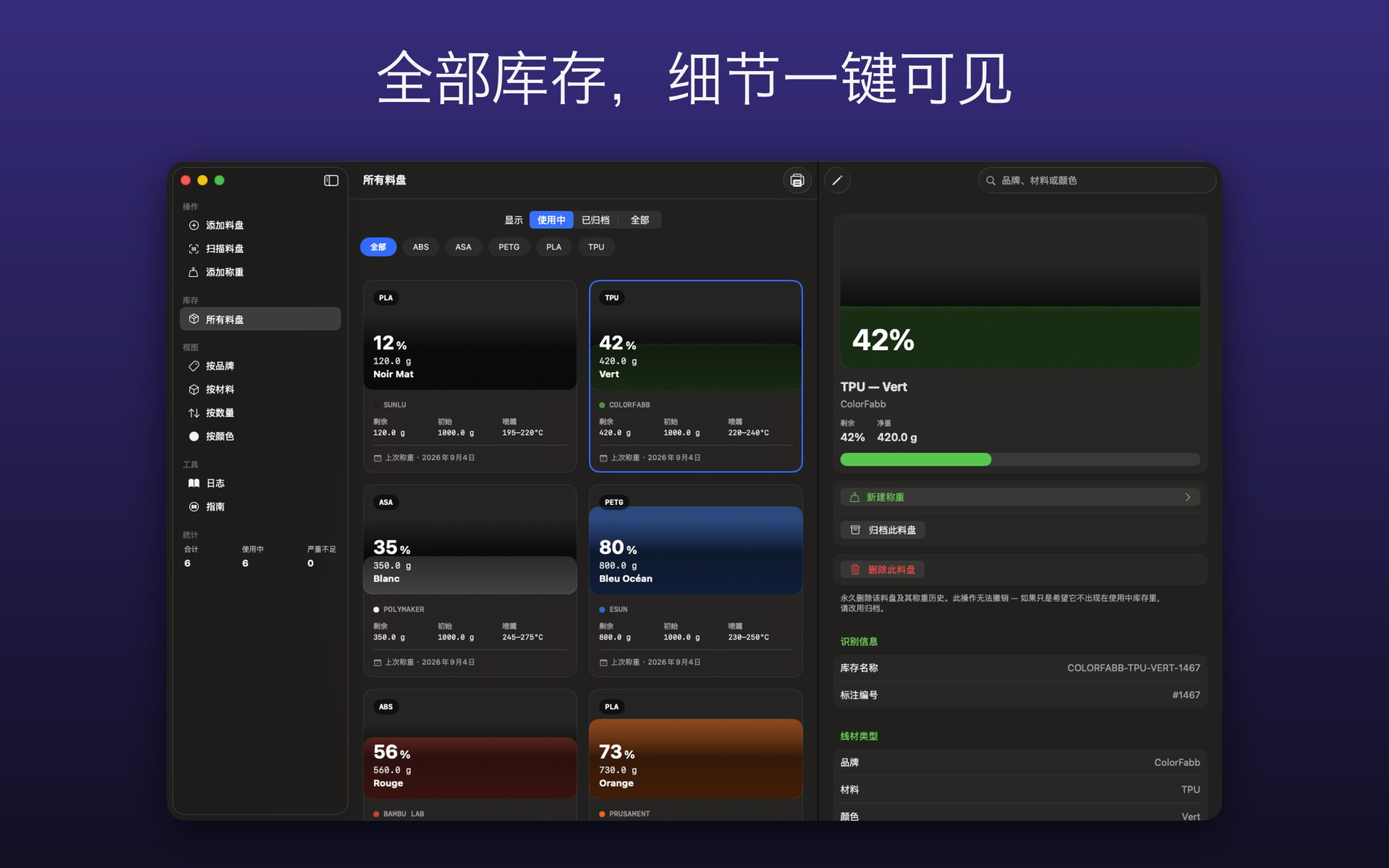Image resolution: width=1389 pixels, height=868 pixels.
Task: Select the blue 全部 material chip
Action: pos(378,247)
